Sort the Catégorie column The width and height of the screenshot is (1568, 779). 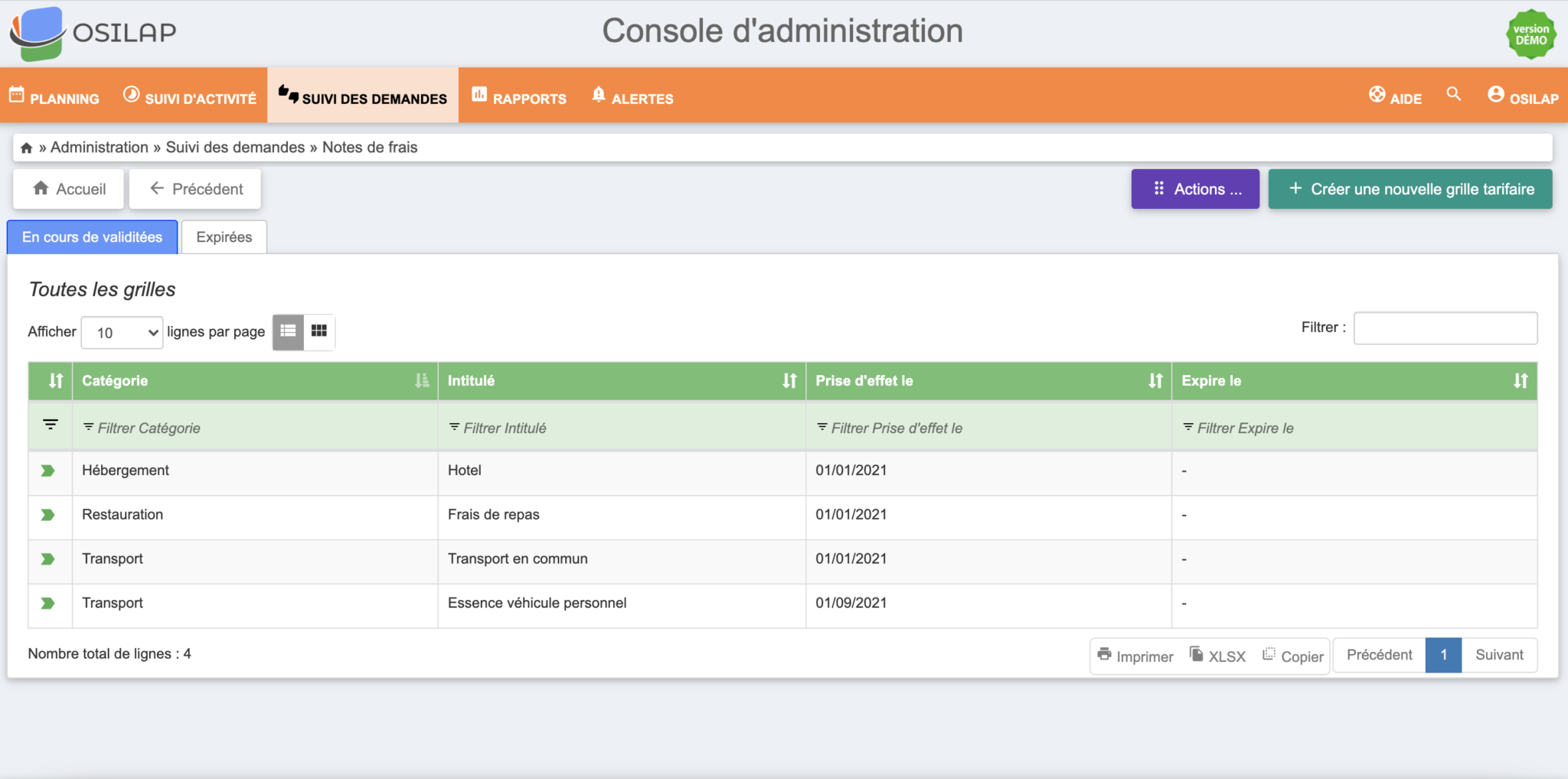click(422, 380)
